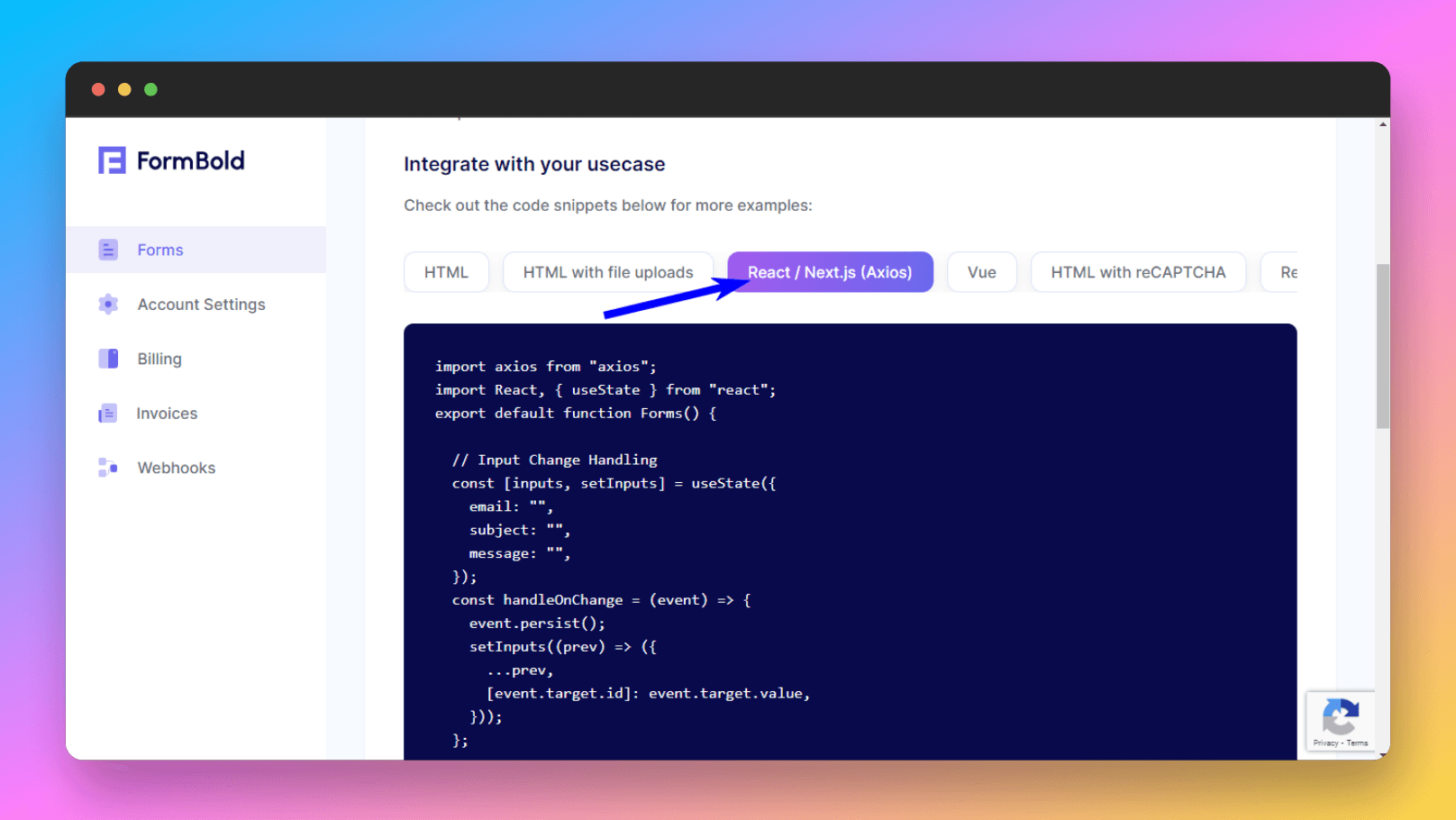Select the partially hidden tab after reCAPTCHA

pos(1288,272)
